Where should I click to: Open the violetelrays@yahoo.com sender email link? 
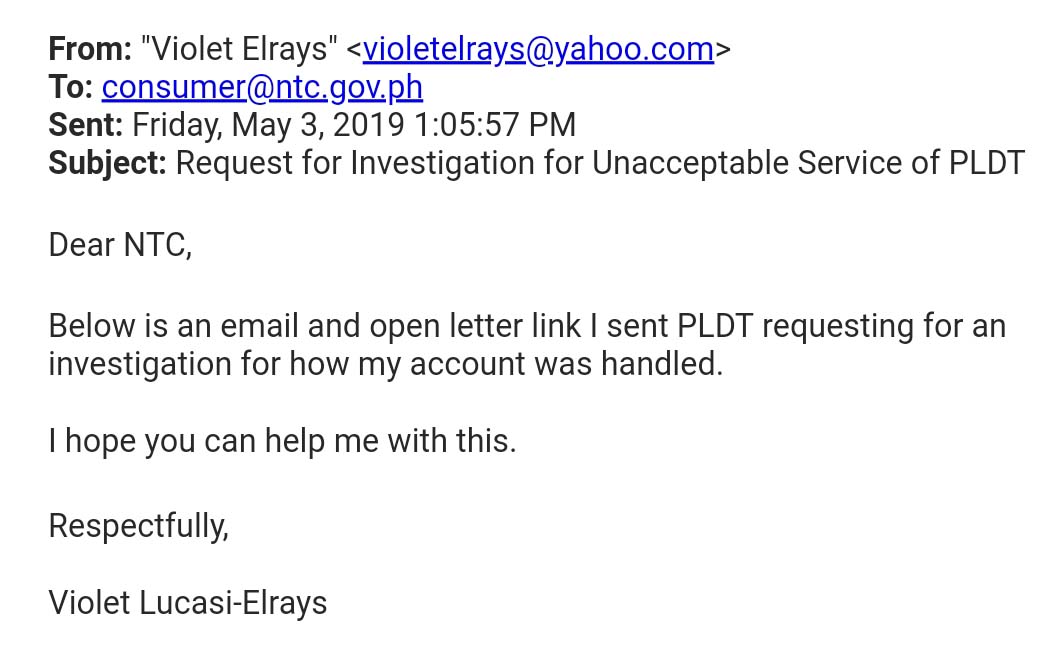click(x=538, y=49)
